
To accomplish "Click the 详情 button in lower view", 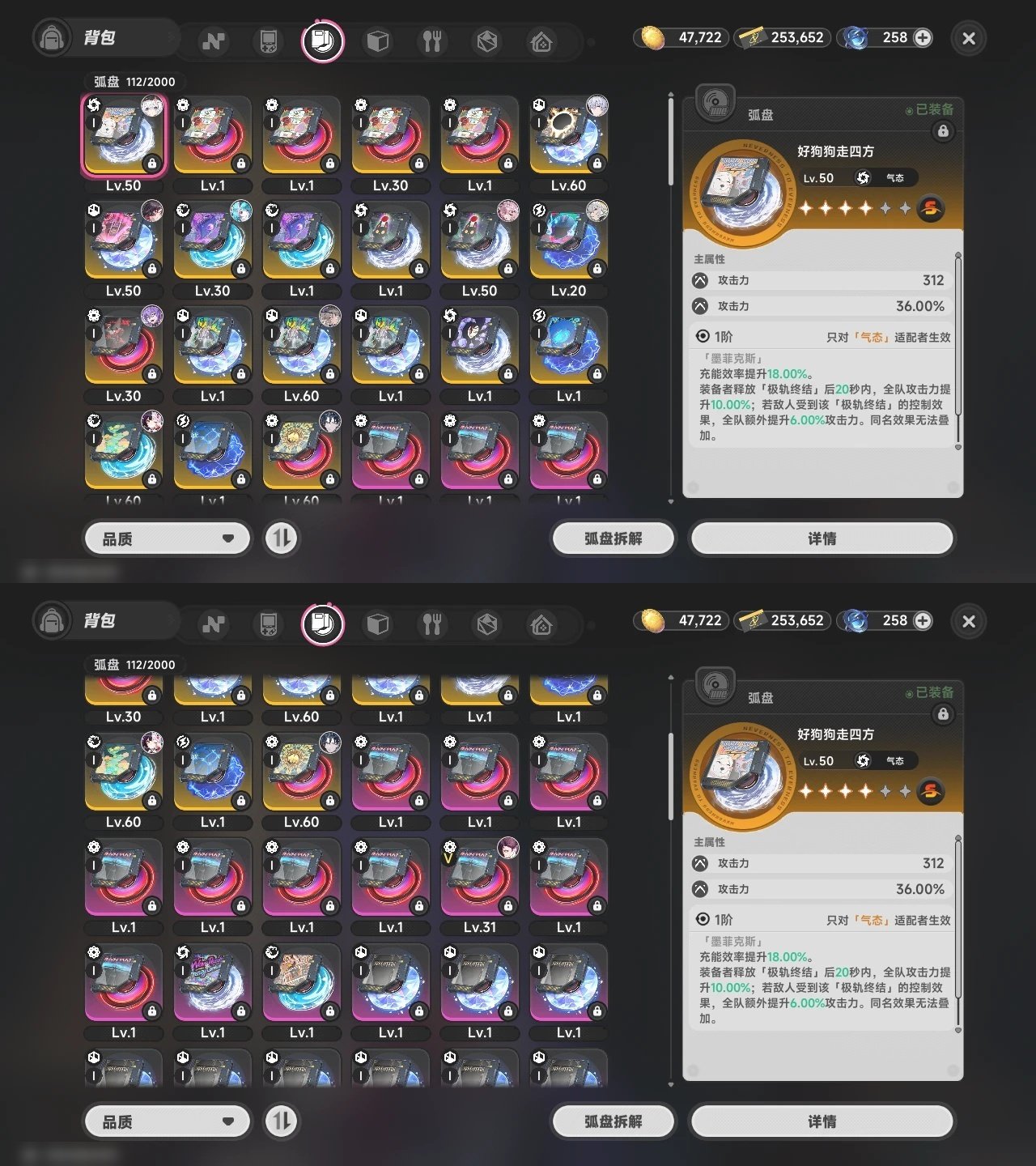I will pos(822,1121).
